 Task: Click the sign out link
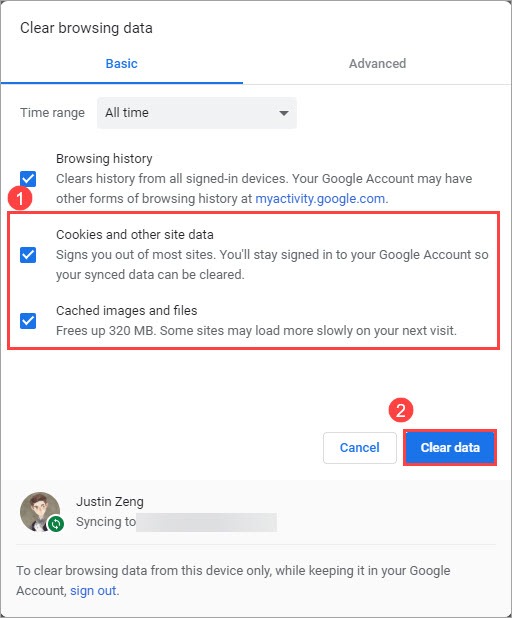pyautogui.click(x=93, y=590)
